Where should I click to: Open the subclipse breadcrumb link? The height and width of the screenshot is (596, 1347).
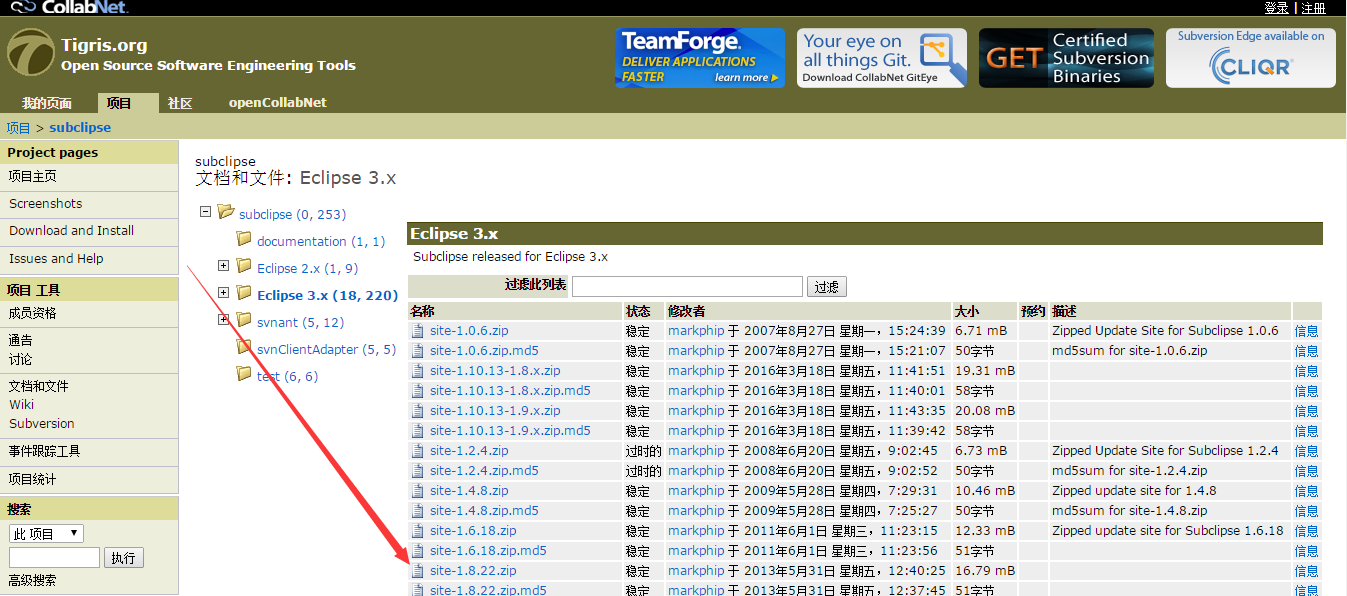pos(80,127)
